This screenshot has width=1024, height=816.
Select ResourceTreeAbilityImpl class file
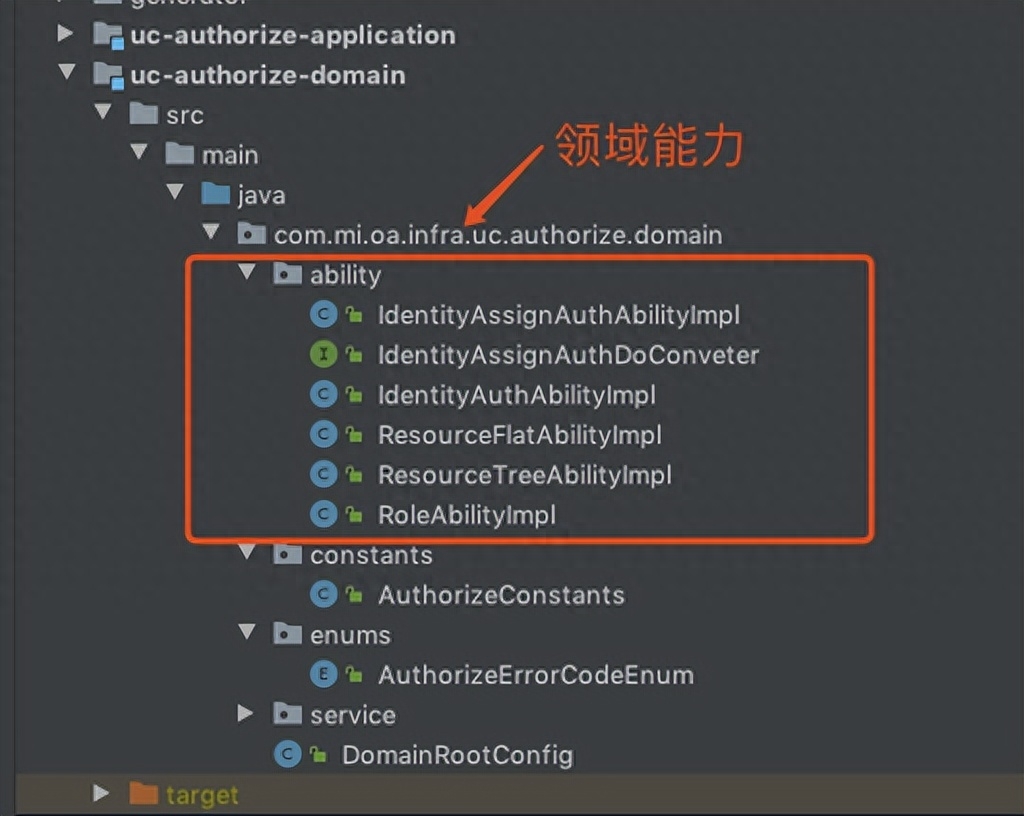click(524, 475)
